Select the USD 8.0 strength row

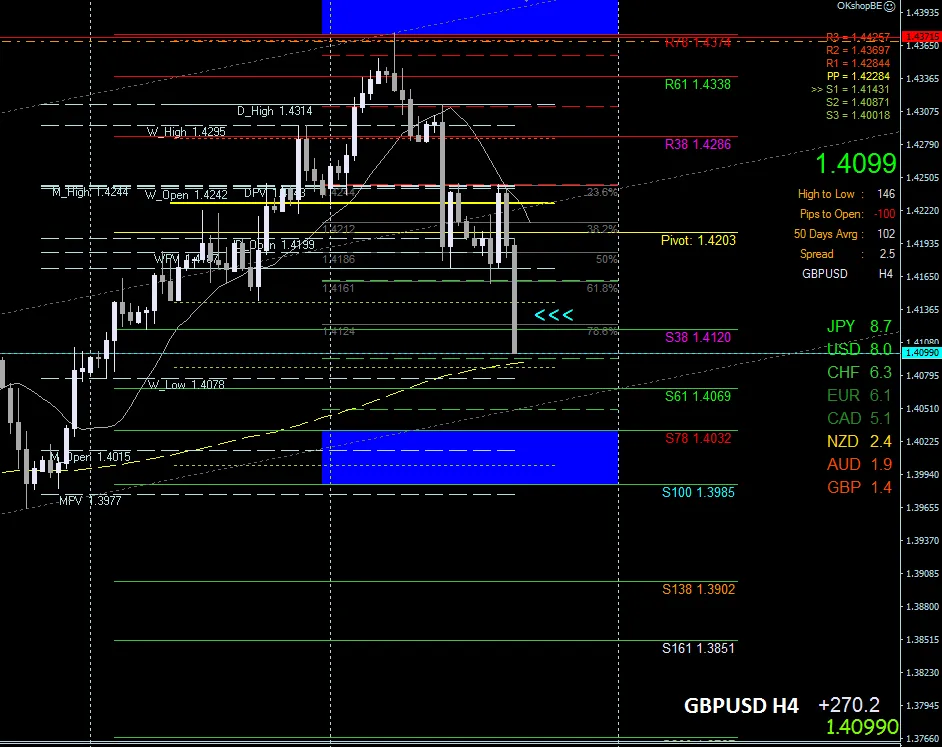(859, 349)
